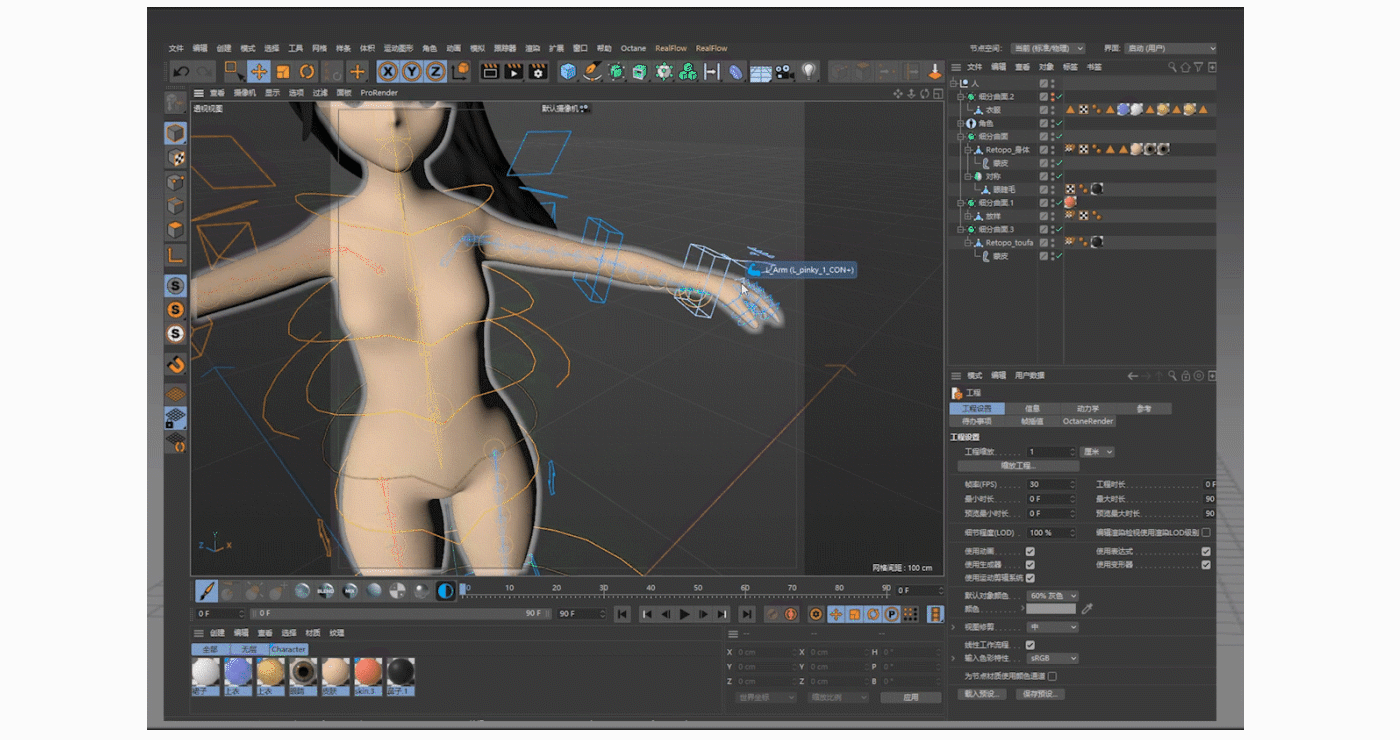
Task: Open the 摄像机 menu in the viewport
Action: [244, 92]
